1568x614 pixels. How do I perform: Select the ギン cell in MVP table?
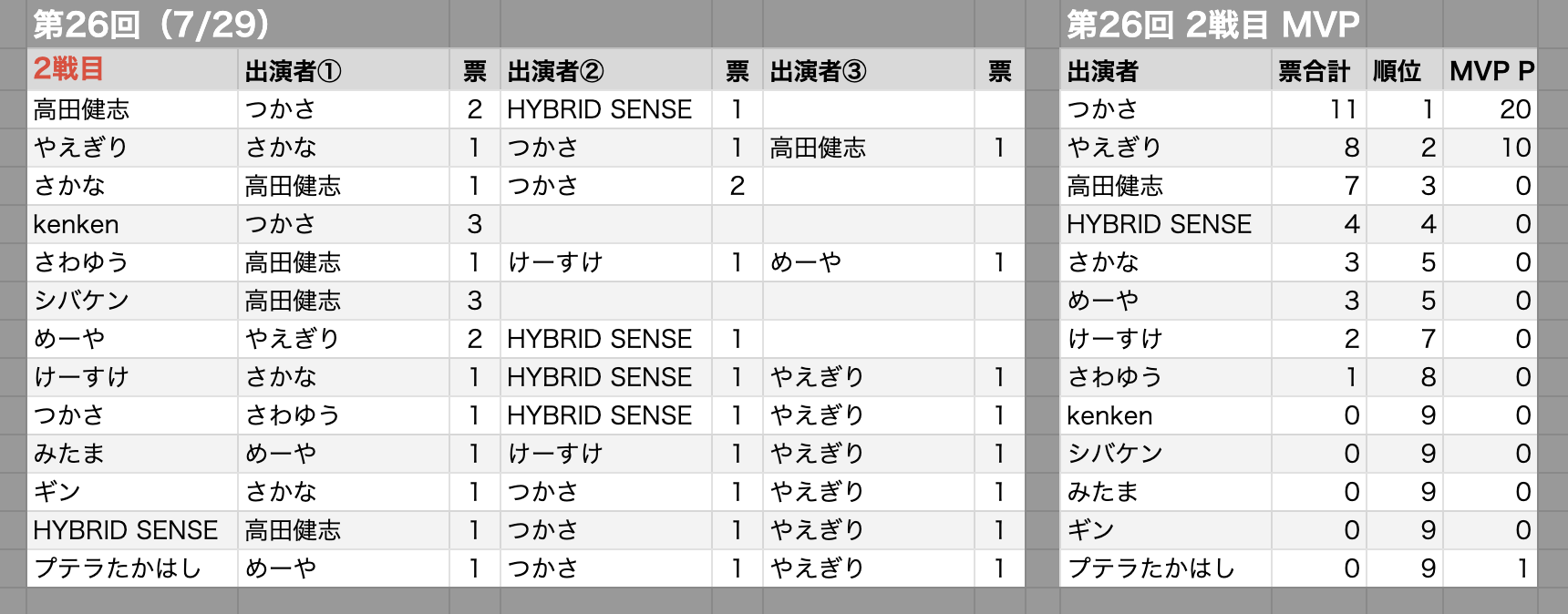tap(1167, 530)
